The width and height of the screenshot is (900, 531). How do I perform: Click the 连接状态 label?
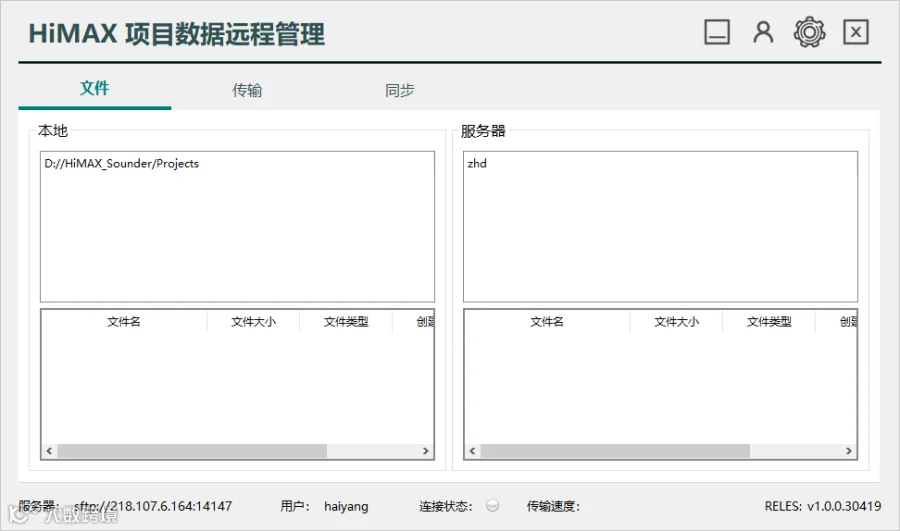445,506
